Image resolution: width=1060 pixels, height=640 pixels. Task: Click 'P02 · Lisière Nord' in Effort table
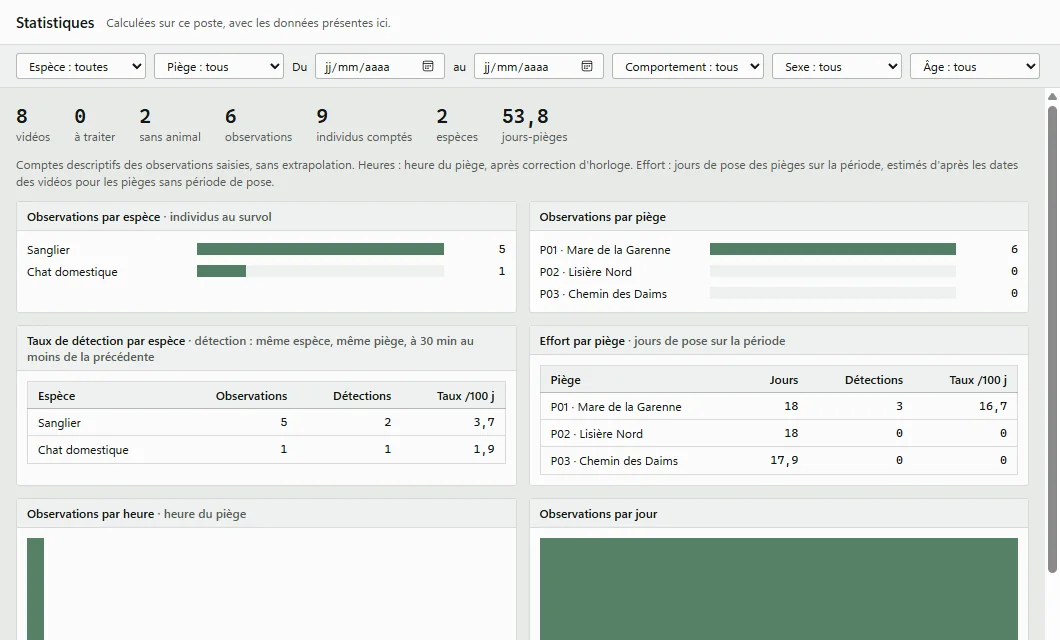coord(596,434)
